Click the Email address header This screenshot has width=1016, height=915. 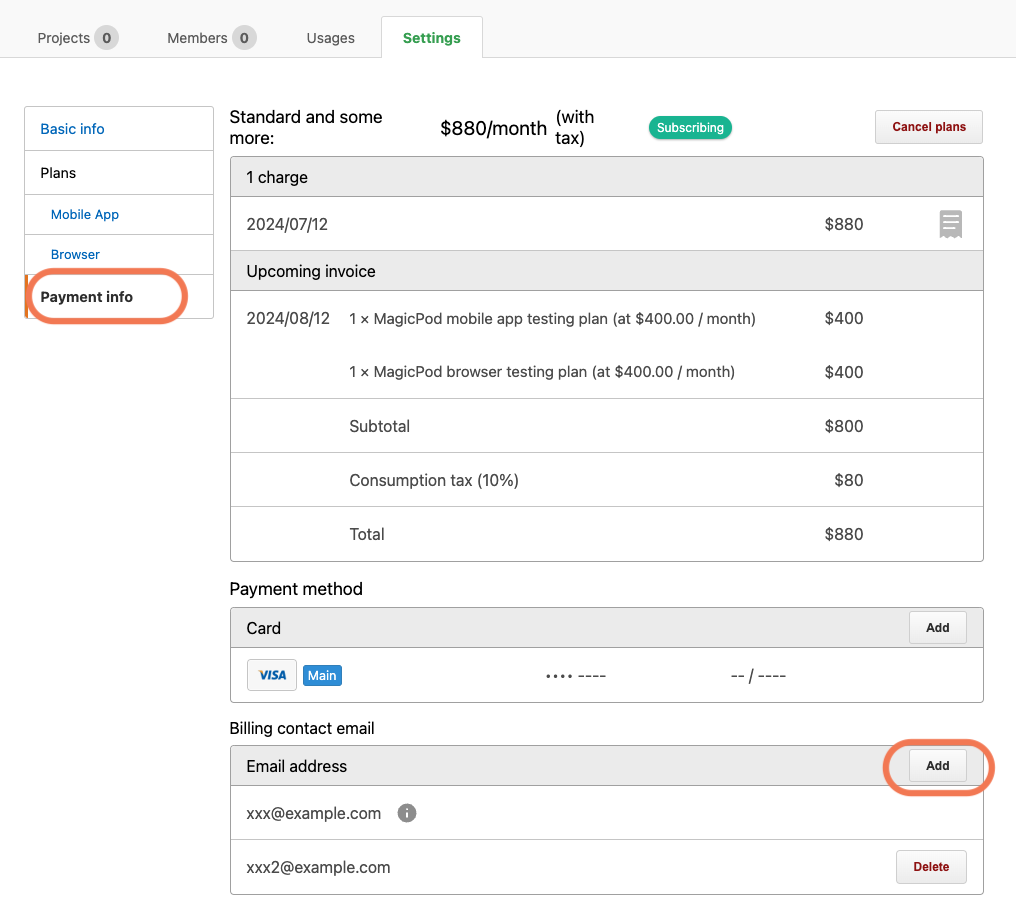[x=296, y=766]
